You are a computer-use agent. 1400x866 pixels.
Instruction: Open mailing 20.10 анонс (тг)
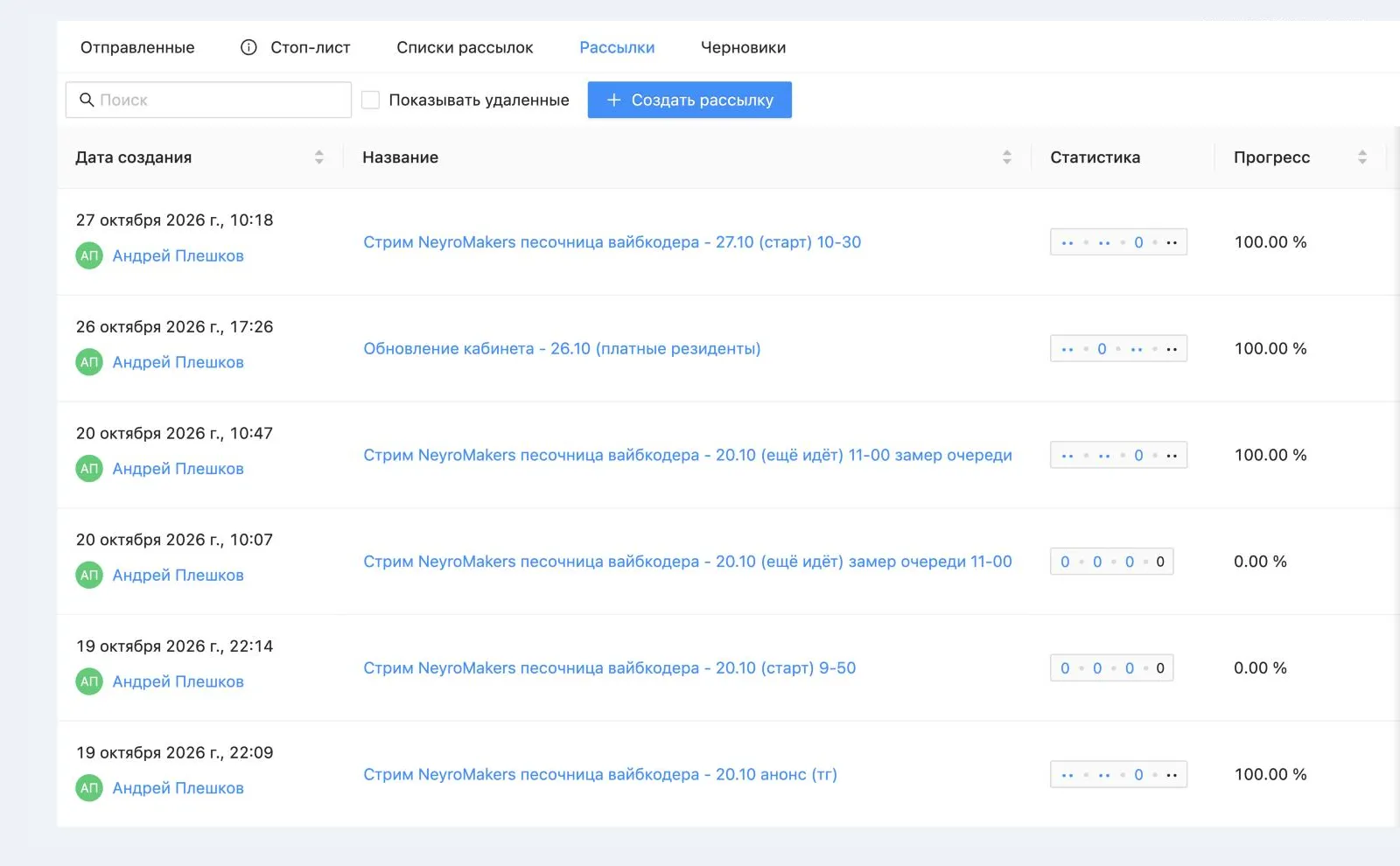point(600,775)
